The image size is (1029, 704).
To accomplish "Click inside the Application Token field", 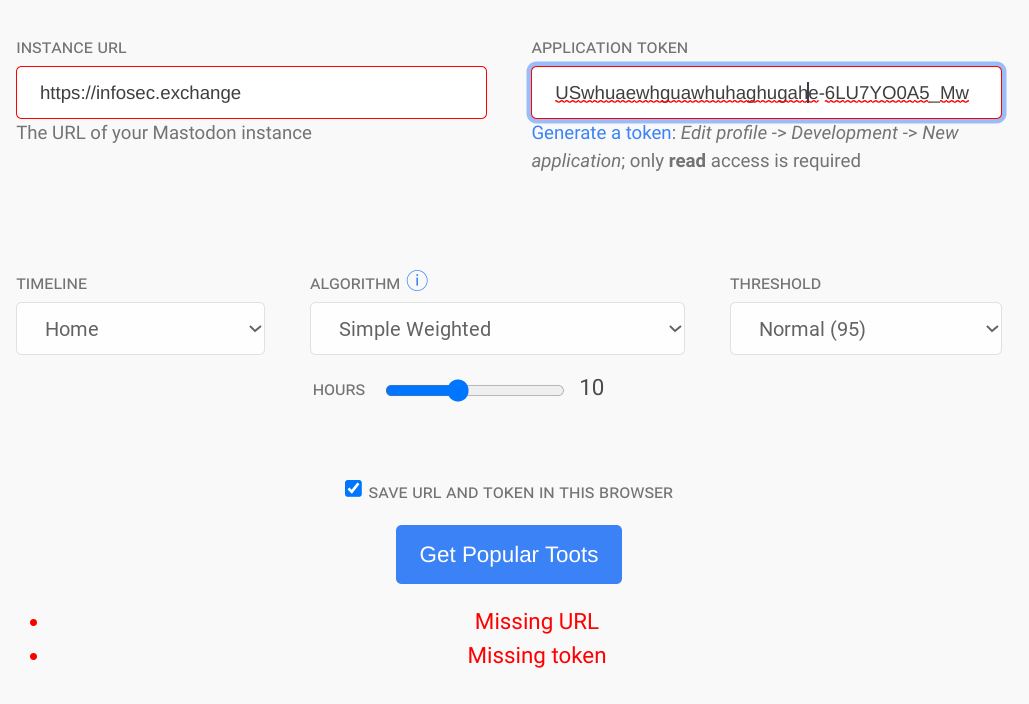I will coord(766,93).
